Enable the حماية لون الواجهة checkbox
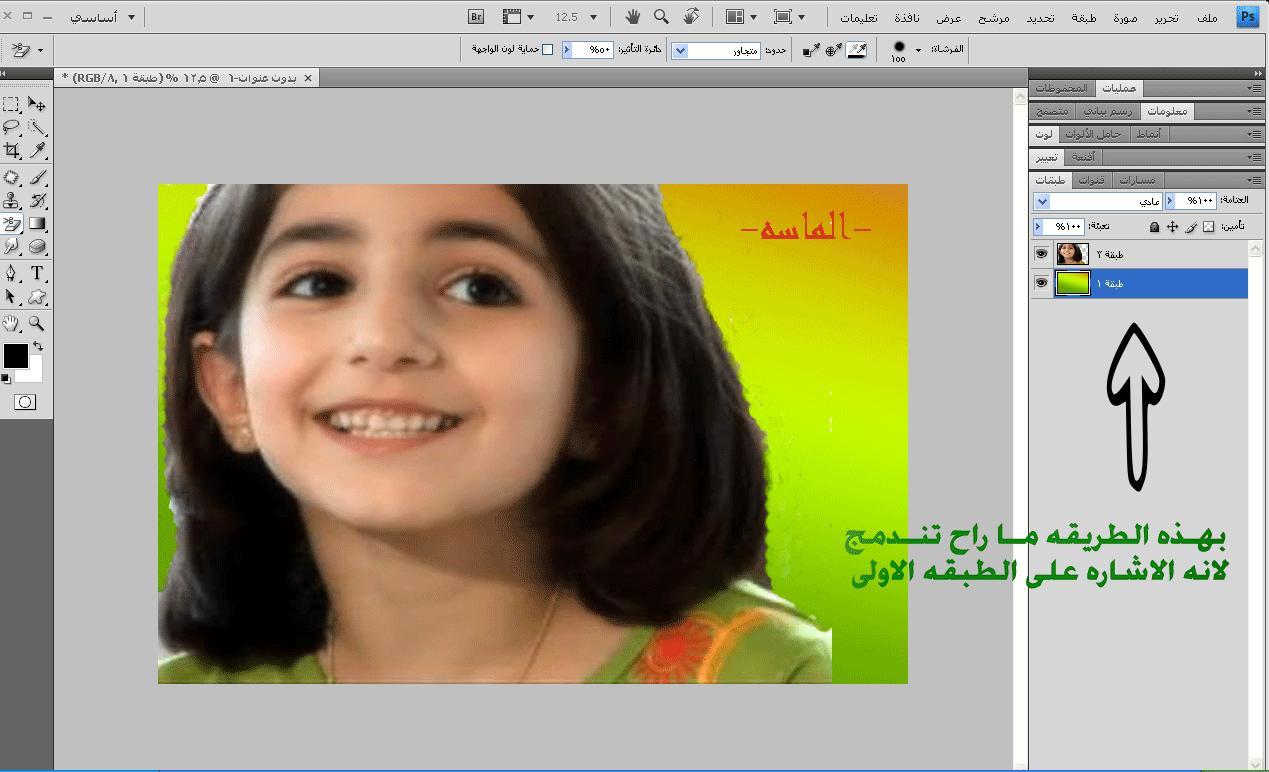This screenshot has height=772, width=1269. tap(547, 49)
